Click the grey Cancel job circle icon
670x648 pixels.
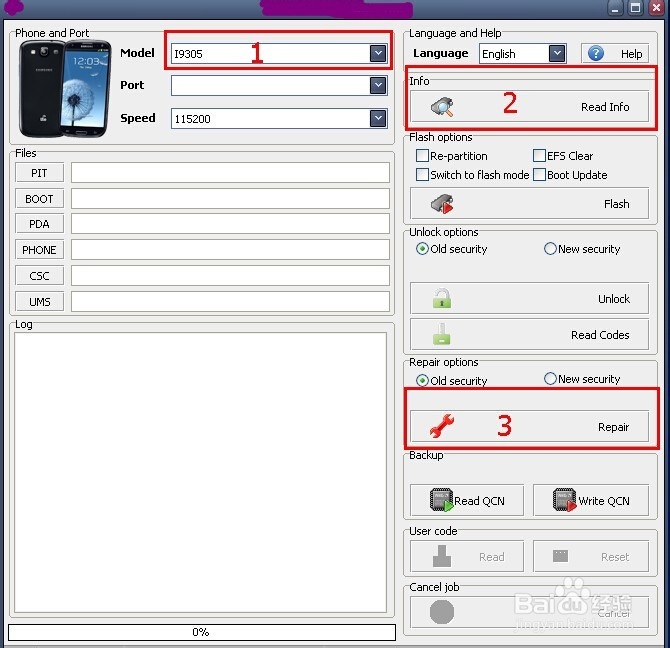point(442,612)
